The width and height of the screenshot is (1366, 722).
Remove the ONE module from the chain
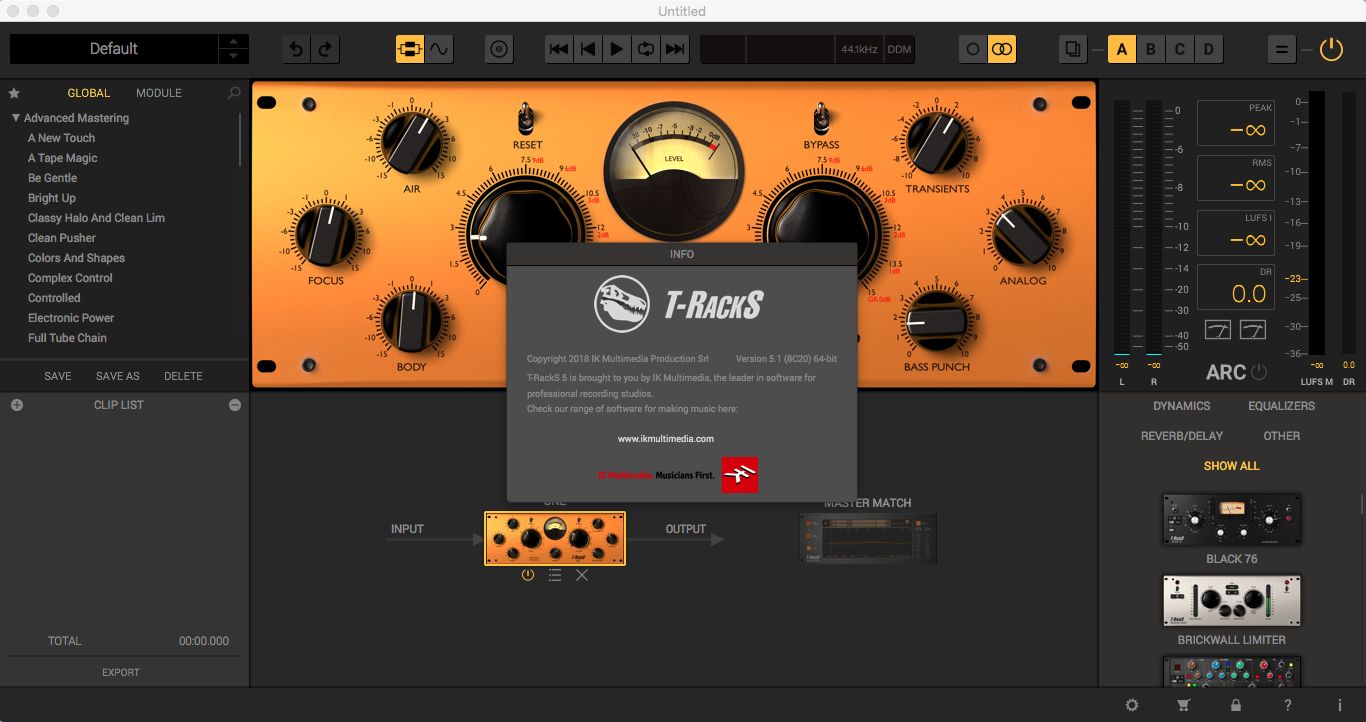pos(582,575)
